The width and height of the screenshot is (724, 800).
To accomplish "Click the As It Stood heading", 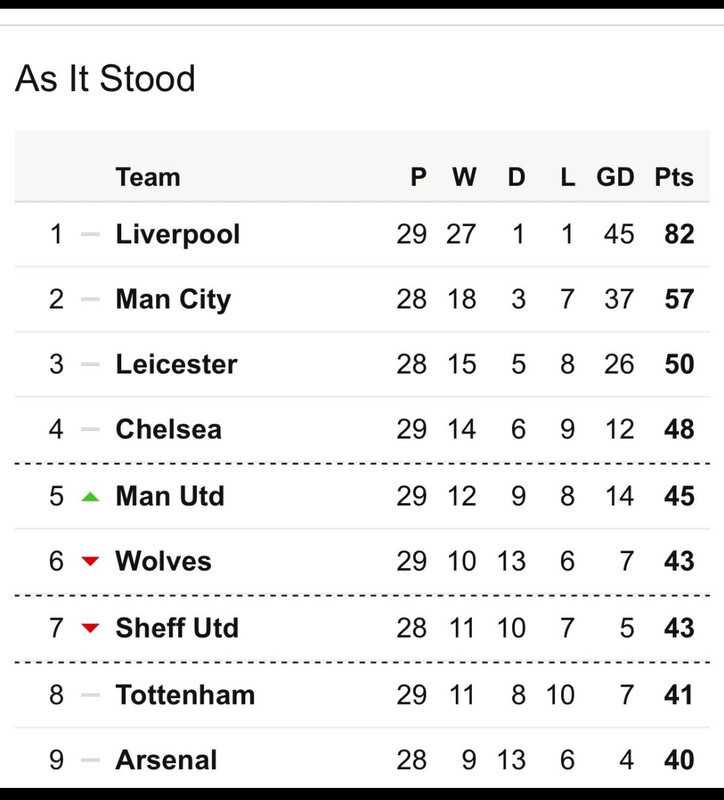I will click(x=105, y=79).
